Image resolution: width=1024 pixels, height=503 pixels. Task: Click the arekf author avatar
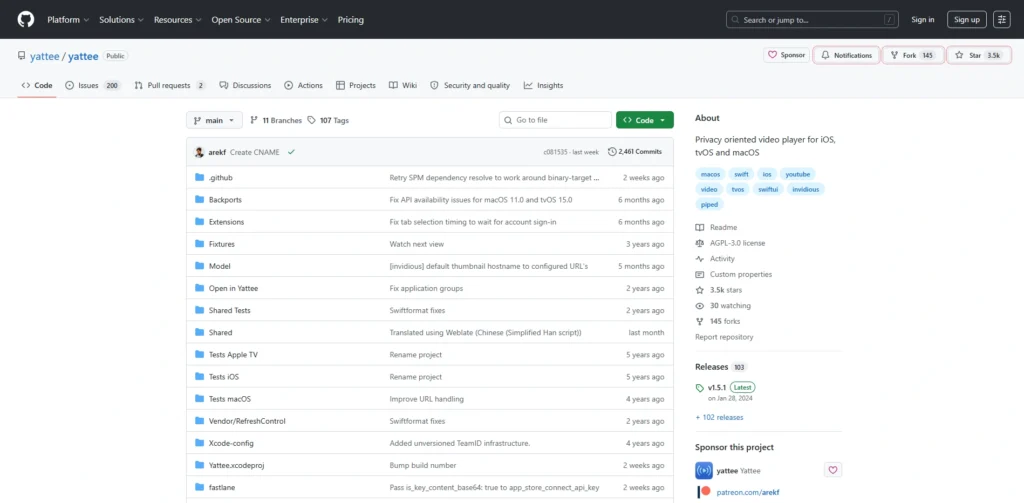click(x=199, y=152)
